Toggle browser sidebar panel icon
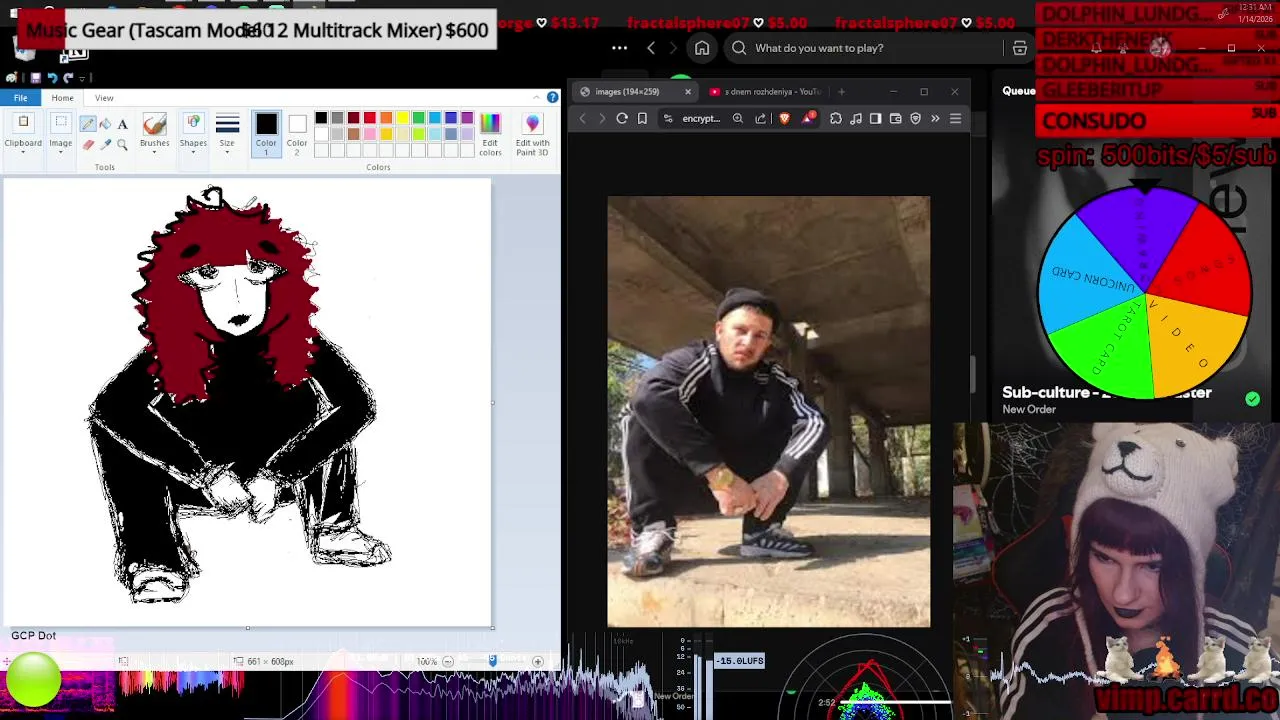 (x=876, y=119)
